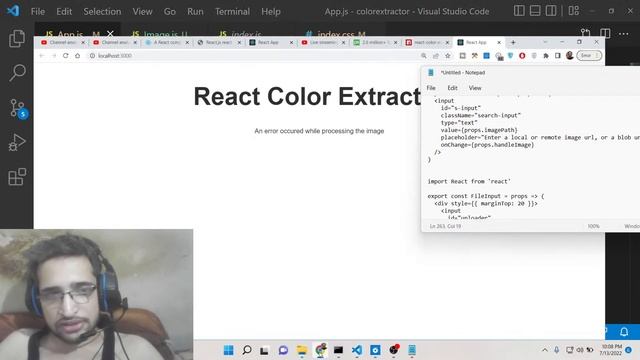Toggle bottom panel layout icon in title bar
The width and height of the screenshot is (640, 360).
click(535, 11)
